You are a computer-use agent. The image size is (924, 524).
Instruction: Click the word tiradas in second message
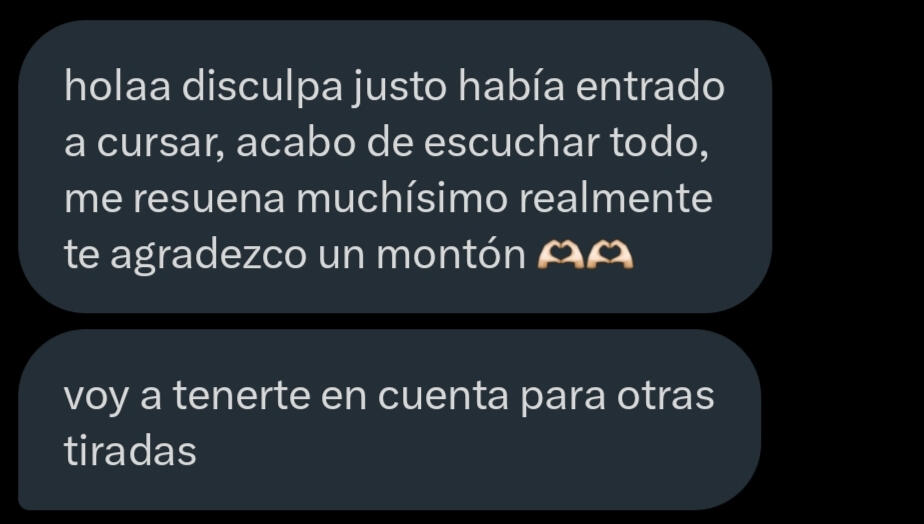[130, 452]
